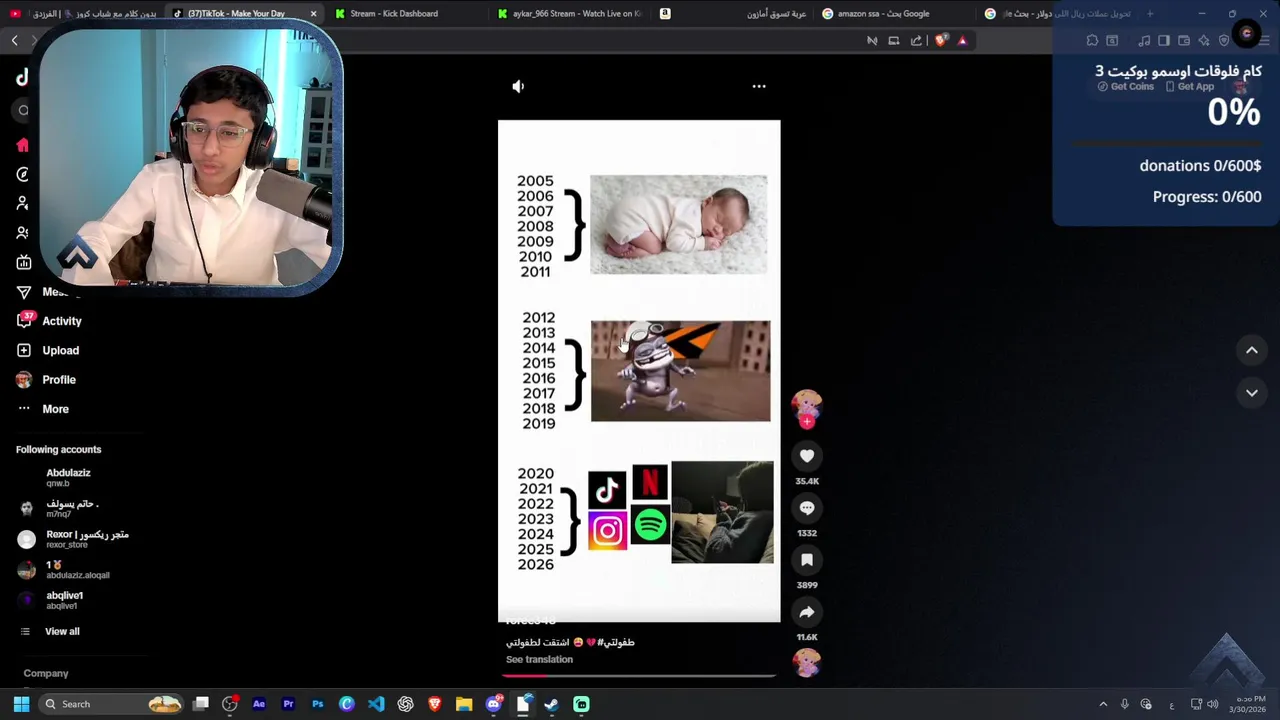Open Premiere Pro from the taskbar
Screen dimensions: 1280x720
point(288,704)
